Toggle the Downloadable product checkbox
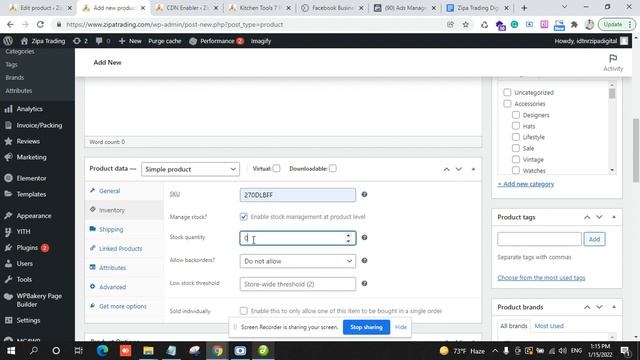 (x=333, y=168)
